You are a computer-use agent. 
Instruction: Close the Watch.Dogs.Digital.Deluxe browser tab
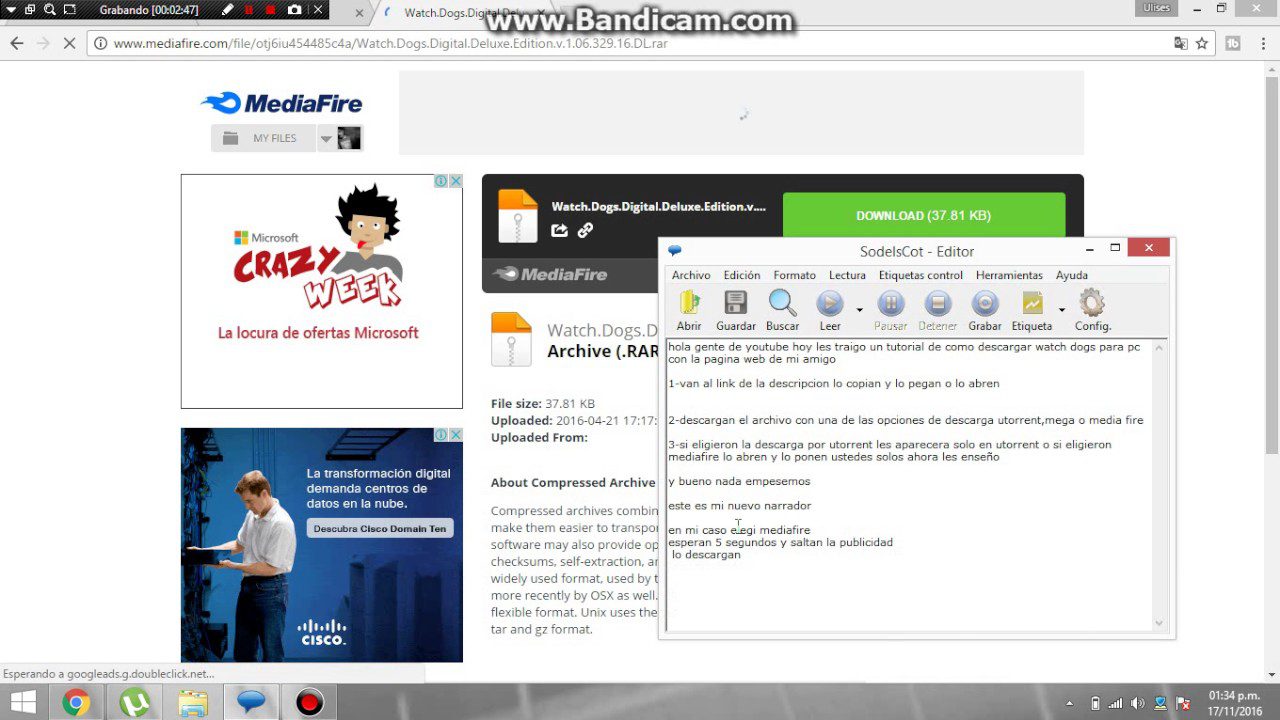541,13
